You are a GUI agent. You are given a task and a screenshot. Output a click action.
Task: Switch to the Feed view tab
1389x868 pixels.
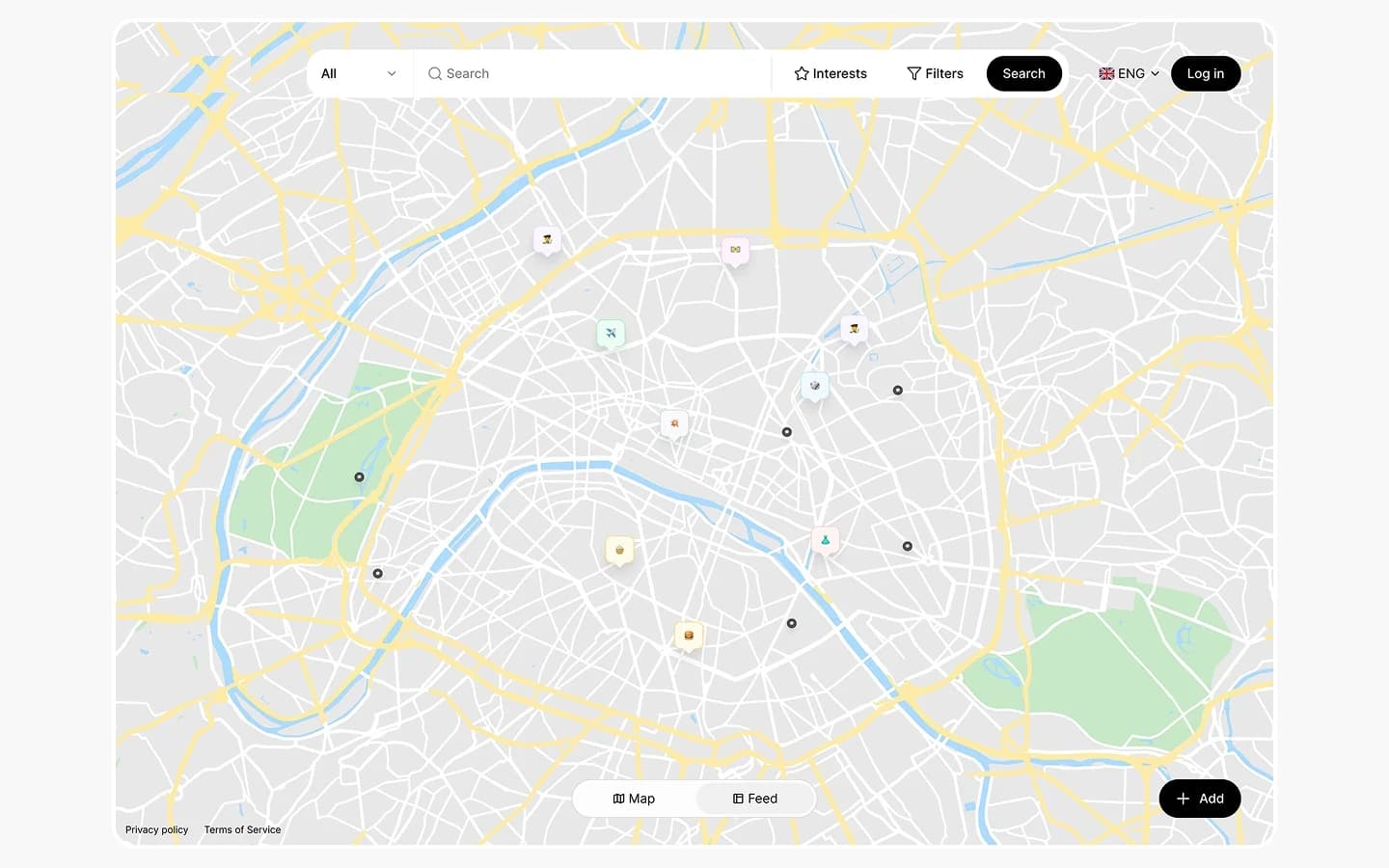755,799
